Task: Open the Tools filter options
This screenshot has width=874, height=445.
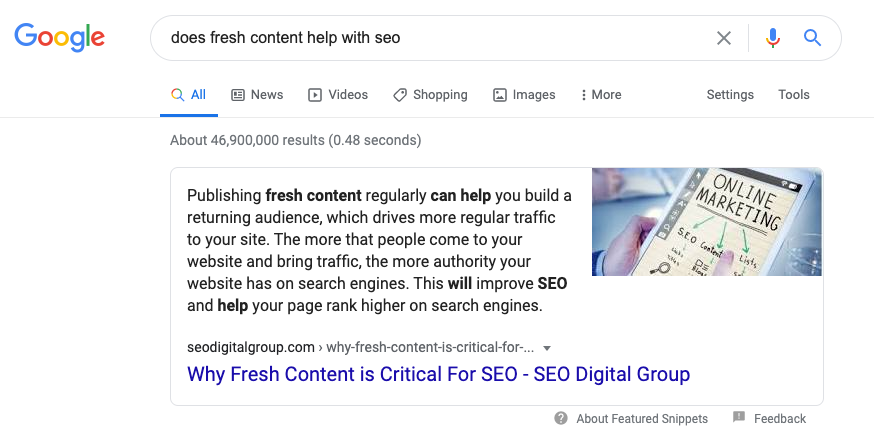Action: point(794,95)
